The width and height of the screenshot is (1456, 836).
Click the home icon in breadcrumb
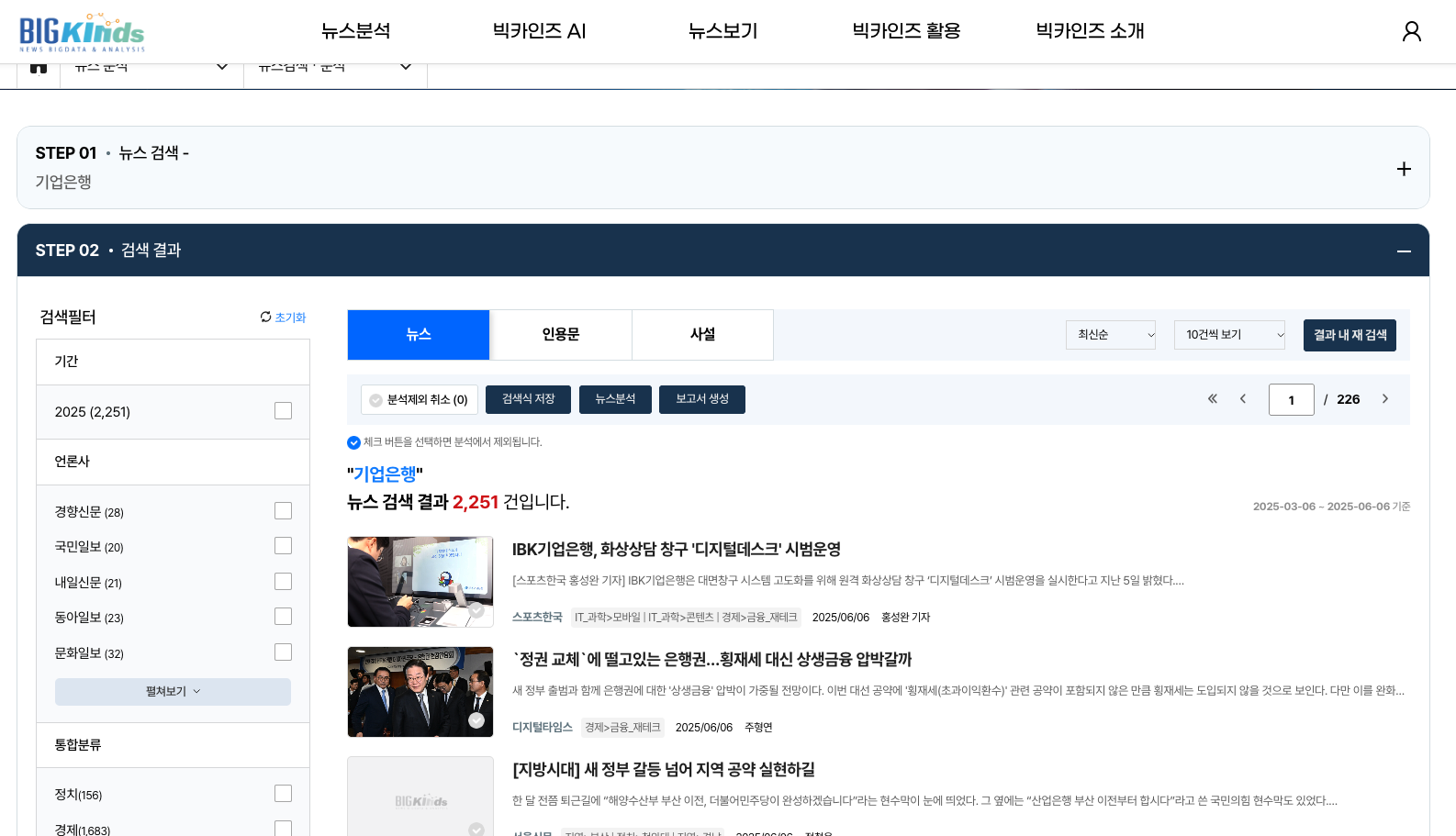tap(39, 68)
